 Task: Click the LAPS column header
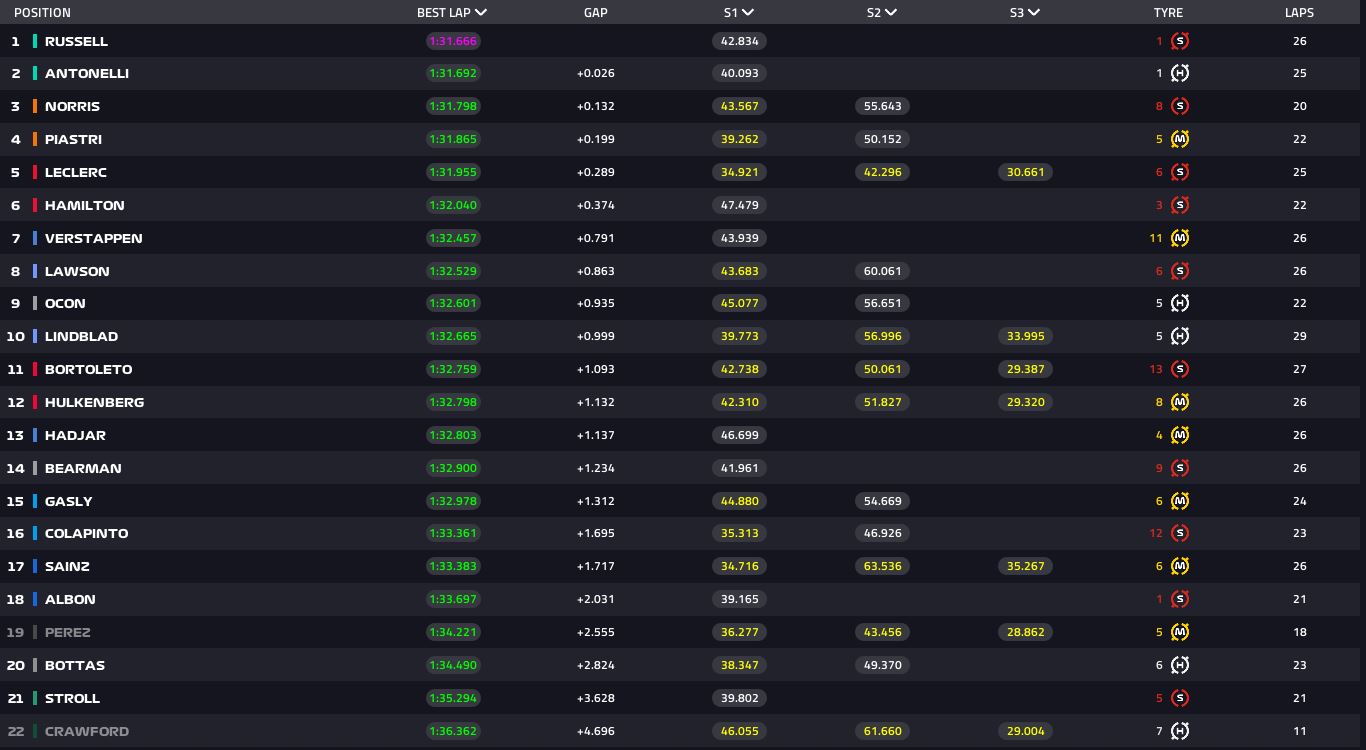click(1299, 13)
